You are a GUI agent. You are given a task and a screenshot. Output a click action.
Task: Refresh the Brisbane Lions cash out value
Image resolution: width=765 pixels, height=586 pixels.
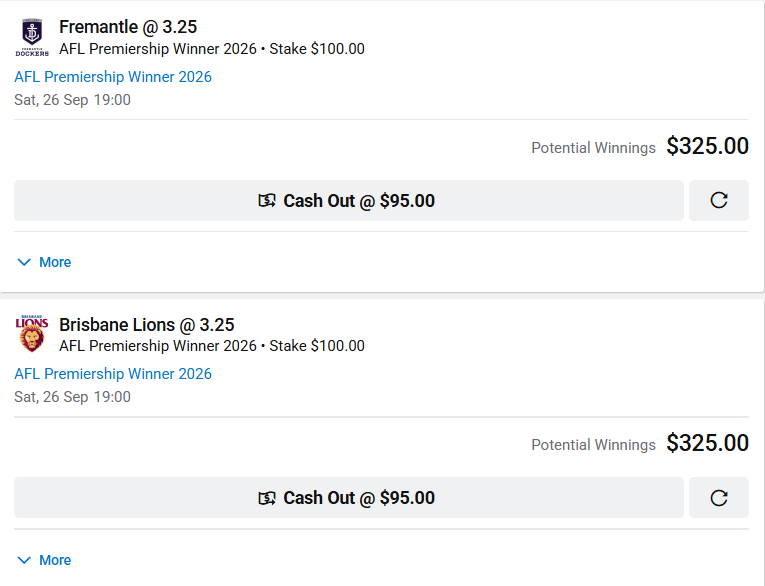(719, 498)
